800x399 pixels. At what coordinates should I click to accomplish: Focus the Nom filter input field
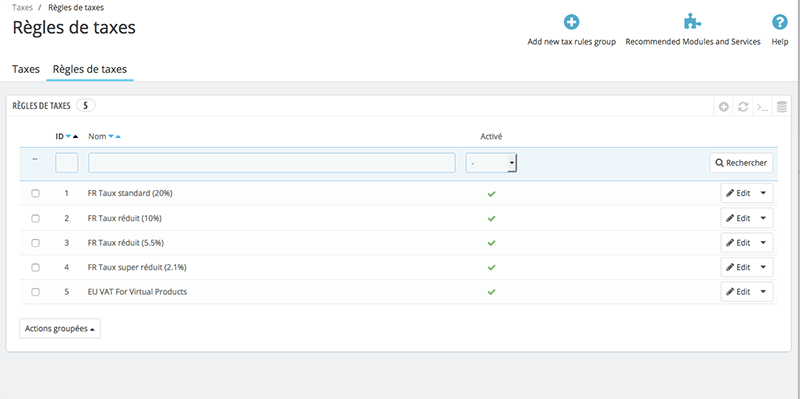point(272,163)
